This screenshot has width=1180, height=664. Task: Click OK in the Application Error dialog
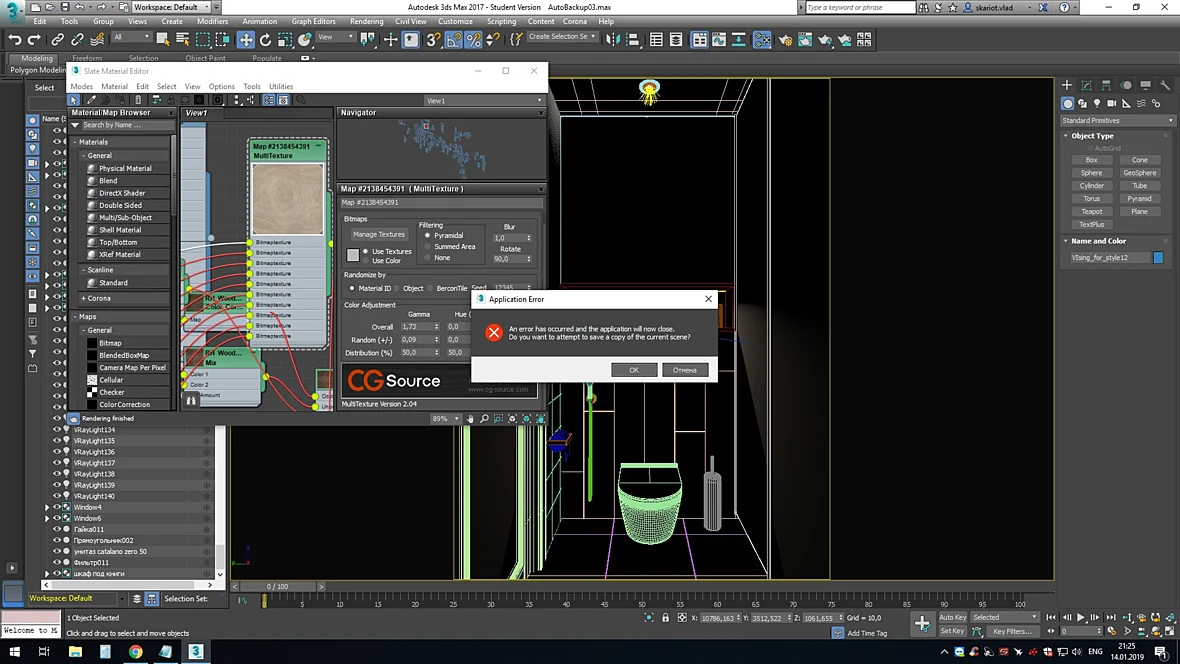coord(634,370)
